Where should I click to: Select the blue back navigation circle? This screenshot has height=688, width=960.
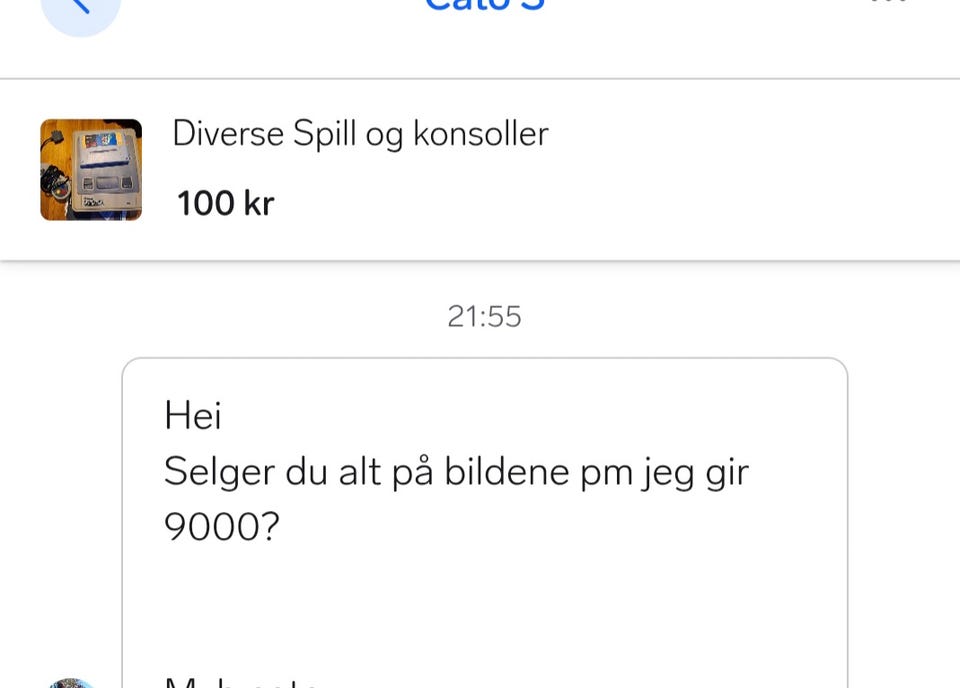coord(82,8)
